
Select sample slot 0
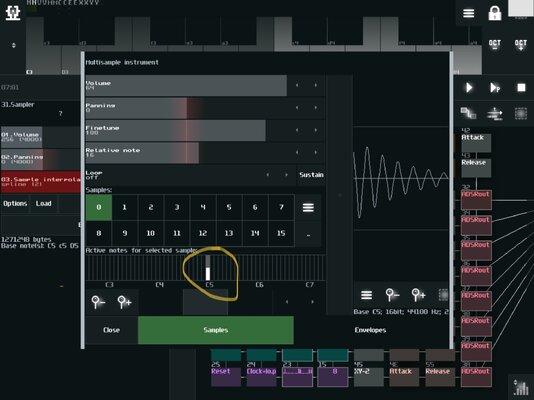[x=99, y=207]
